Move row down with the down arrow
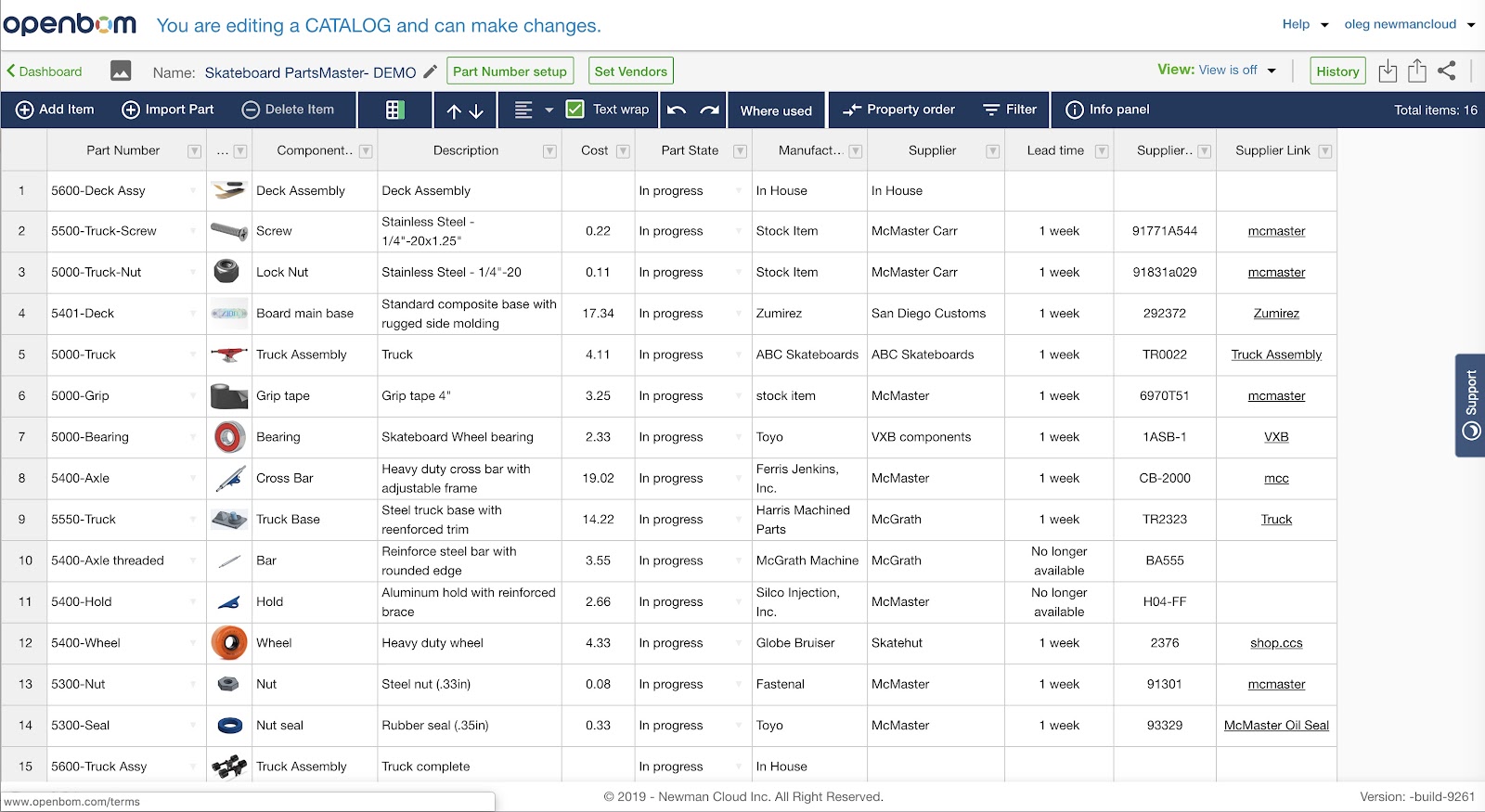The width and height of the screenshot is (1485, 812). click(476, 110)
